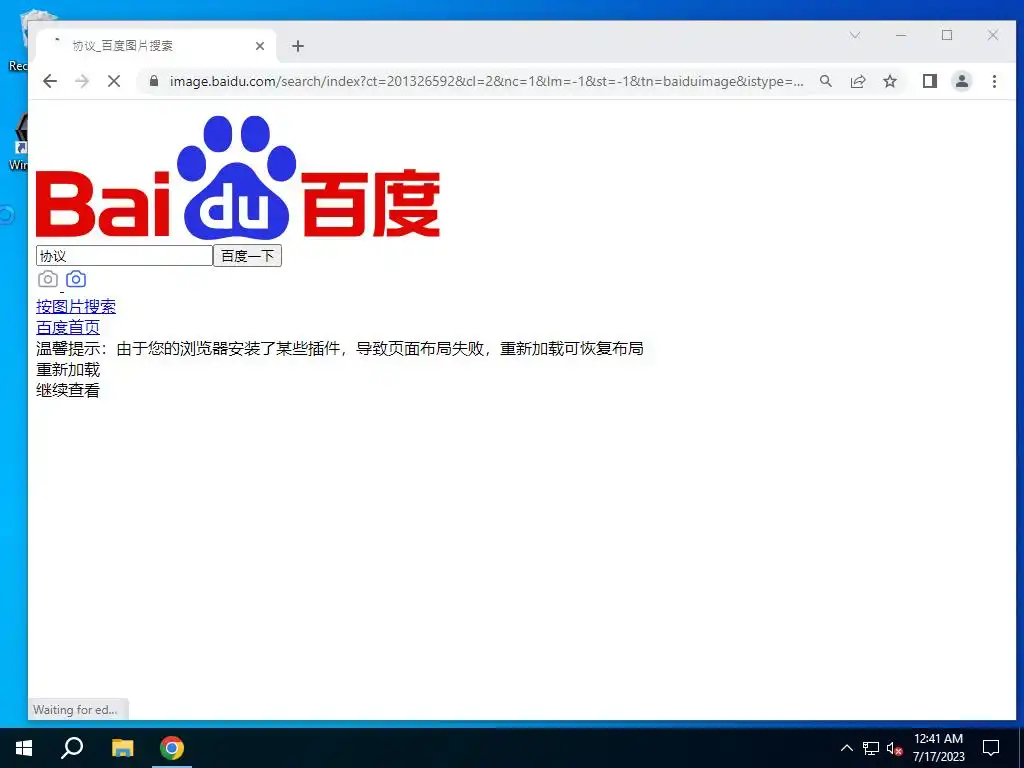1024x768 pixels.
Task: Click the gray camera icon
Action: pos(48,279)
